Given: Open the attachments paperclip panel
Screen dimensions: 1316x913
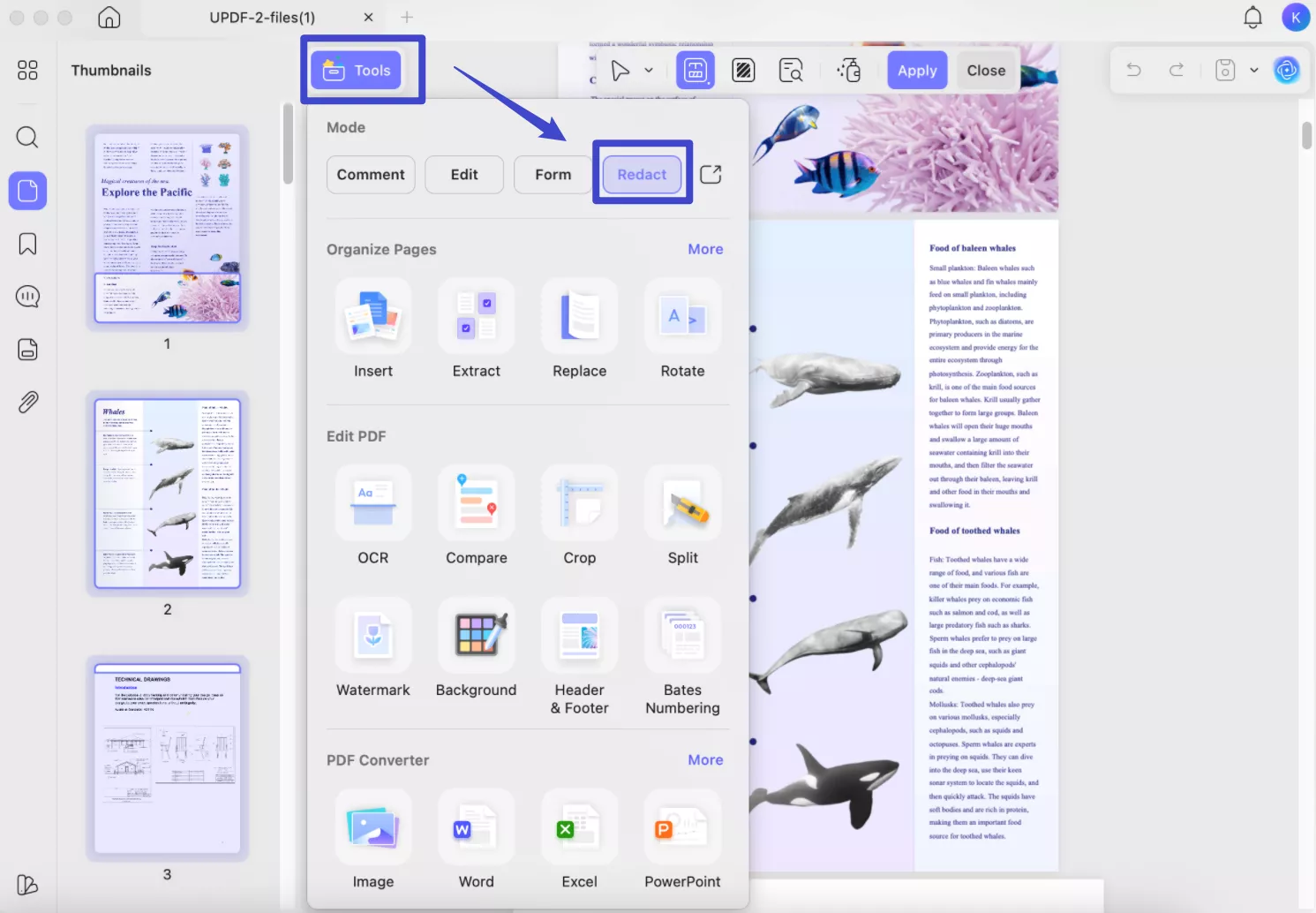Looking at the screenshot, I should click(x=27, y=403).
